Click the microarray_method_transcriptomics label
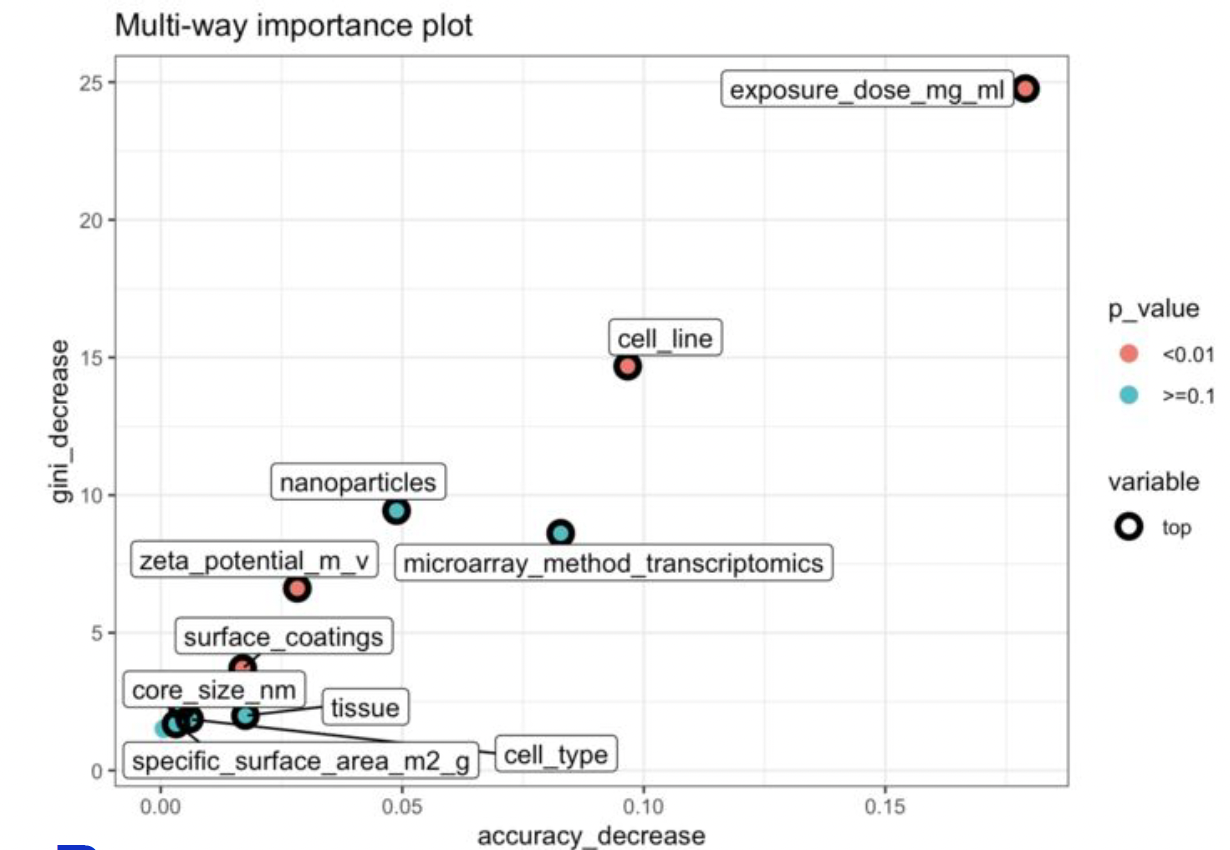 click(612, 563)
